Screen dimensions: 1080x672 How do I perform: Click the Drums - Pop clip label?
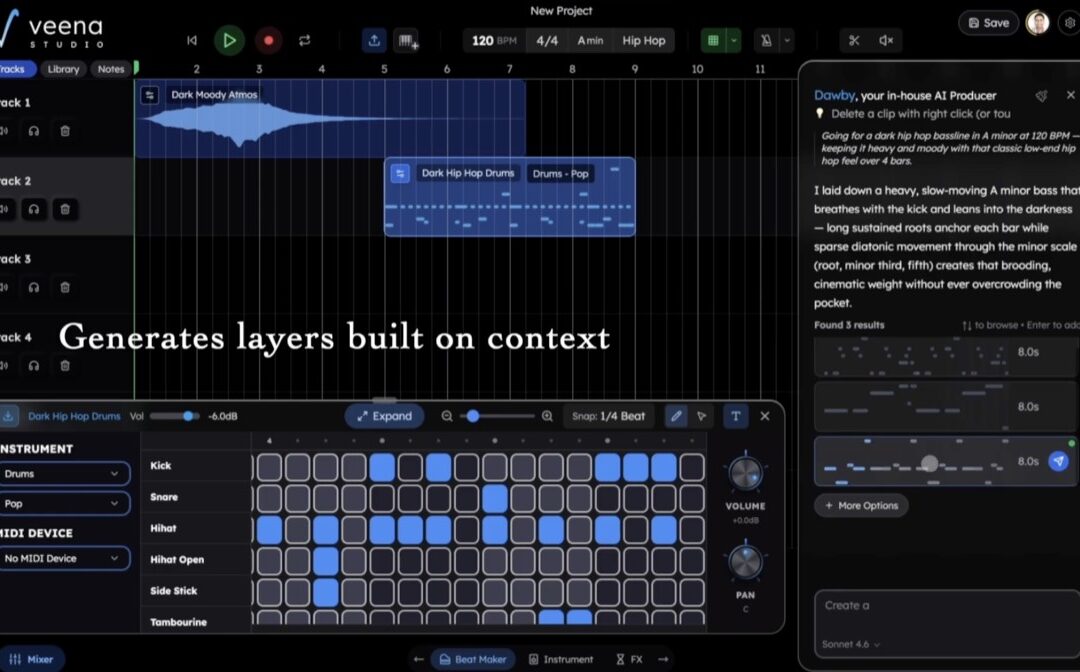[x=561, y=174]
